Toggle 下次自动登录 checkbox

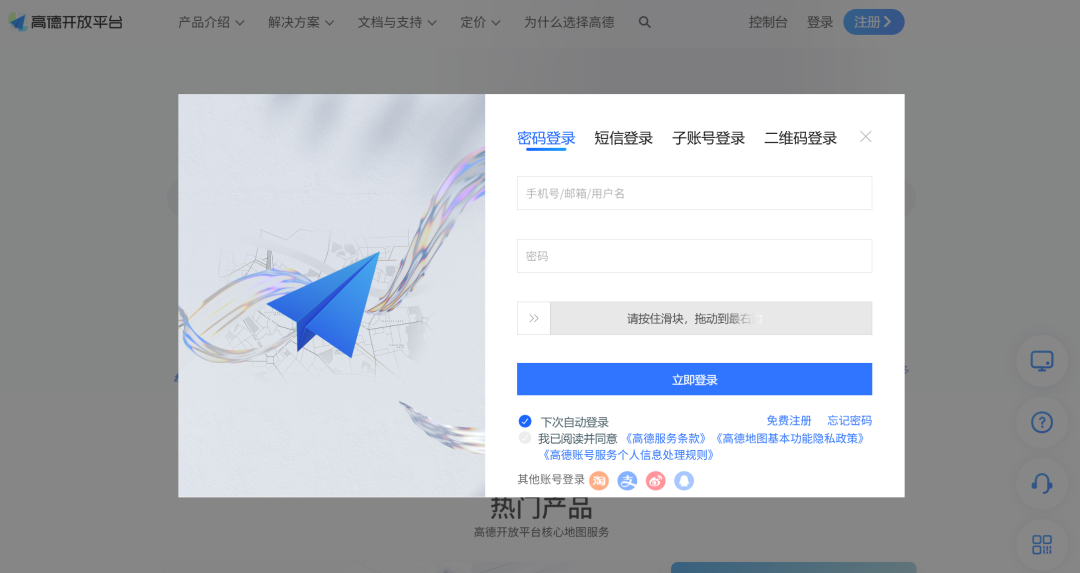(525, 421)
